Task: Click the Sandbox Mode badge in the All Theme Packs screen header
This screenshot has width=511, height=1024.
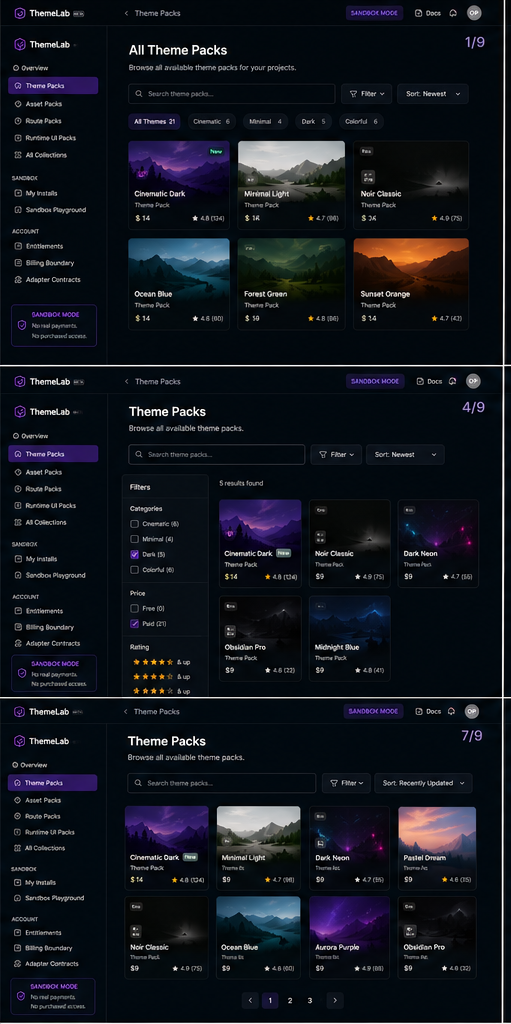Action: tap(374, 13)
